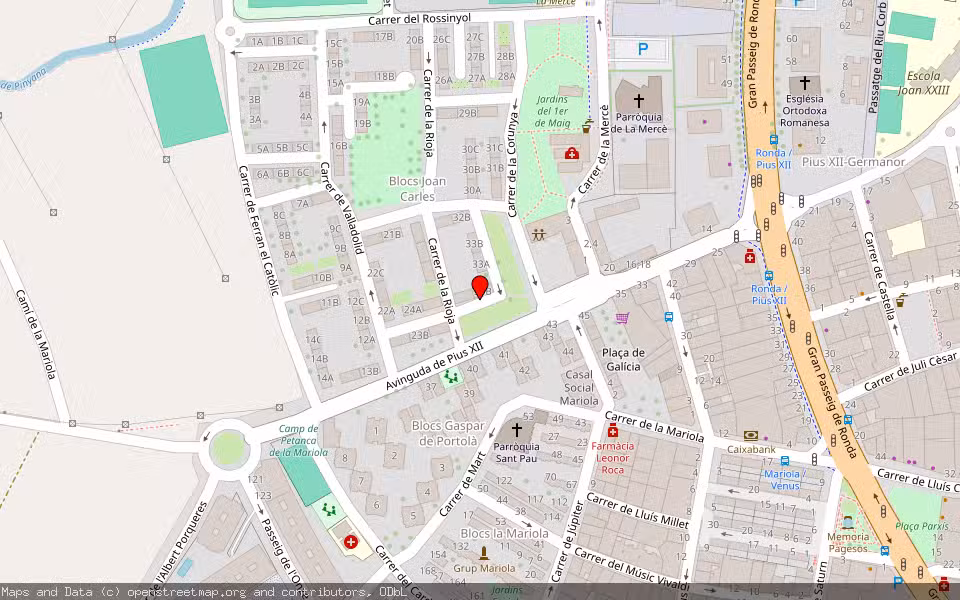Click the 'Plaça Parxís' park label
960x600 pixels.
pos(922,526)
